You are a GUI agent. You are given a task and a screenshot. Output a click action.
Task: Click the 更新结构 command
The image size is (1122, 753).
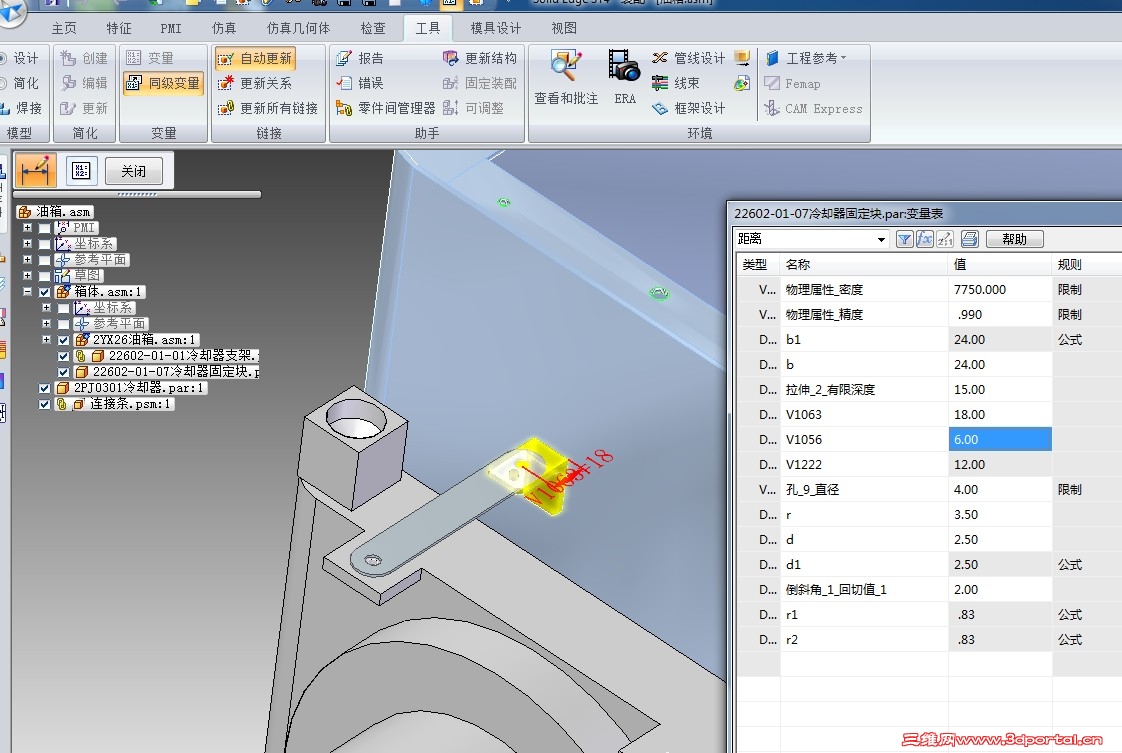pyautogui.click(x=479, y=58)
